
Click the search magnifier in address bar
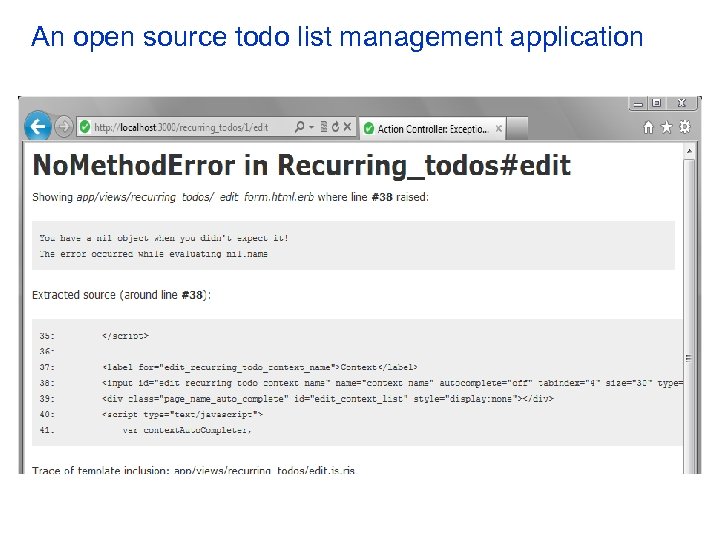coord(299,126)
